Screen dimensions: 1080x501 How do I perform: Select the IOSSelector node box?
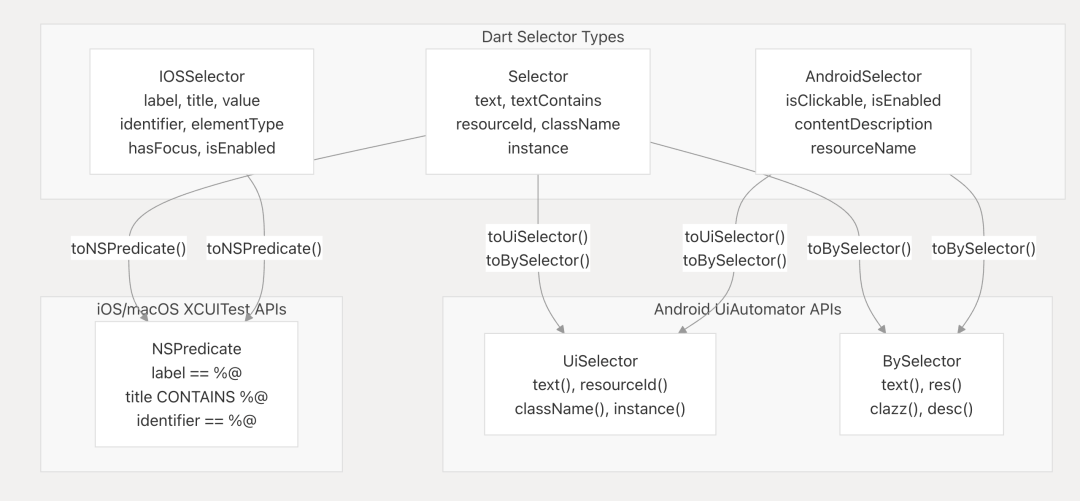[202, 112]
